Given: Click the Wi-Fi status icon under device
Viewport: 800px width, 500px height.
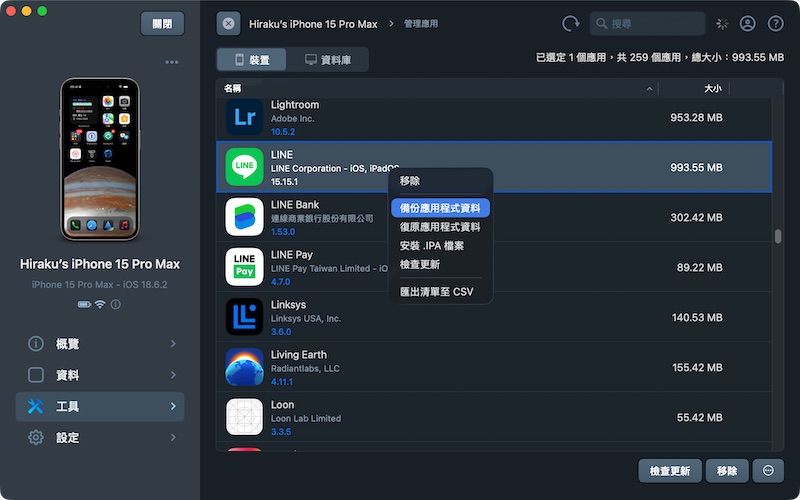Looking at the screenshot, I should (x=100, y=304).
